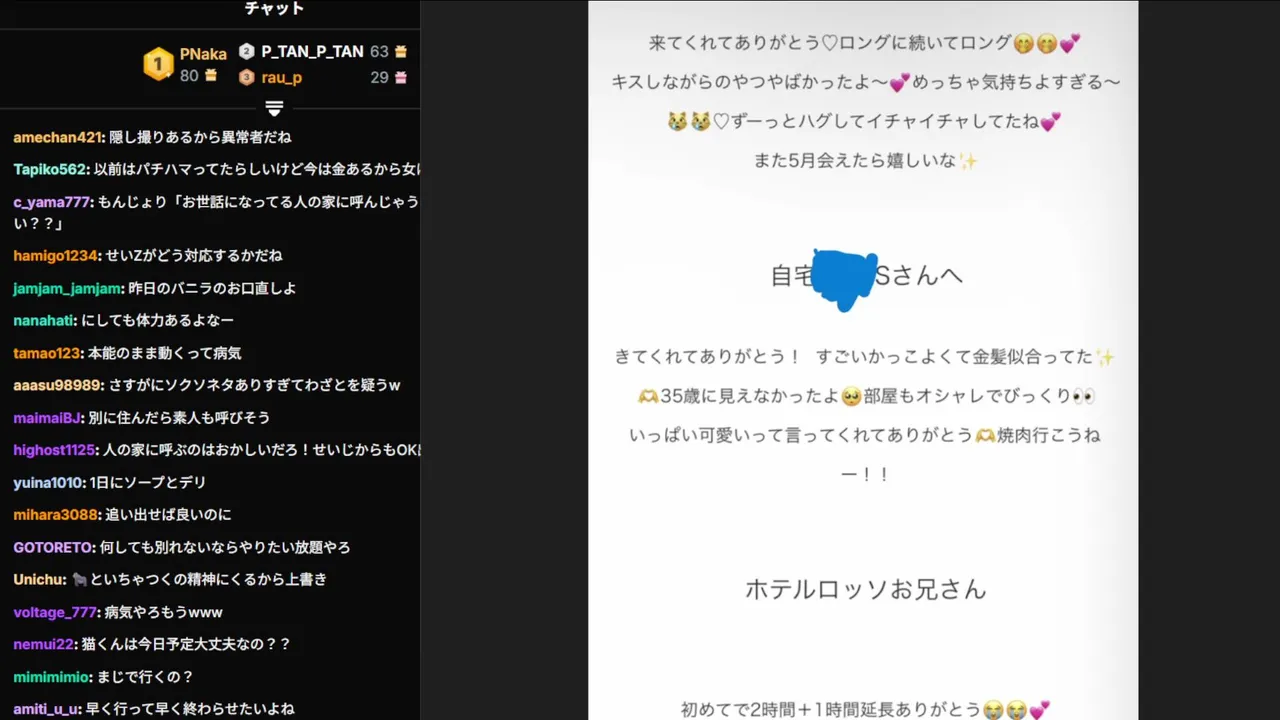Click chat message にしても体力あるよなー
Image resolution: width=1280 pixels, height=720 pixels.
tap(158, 321)
